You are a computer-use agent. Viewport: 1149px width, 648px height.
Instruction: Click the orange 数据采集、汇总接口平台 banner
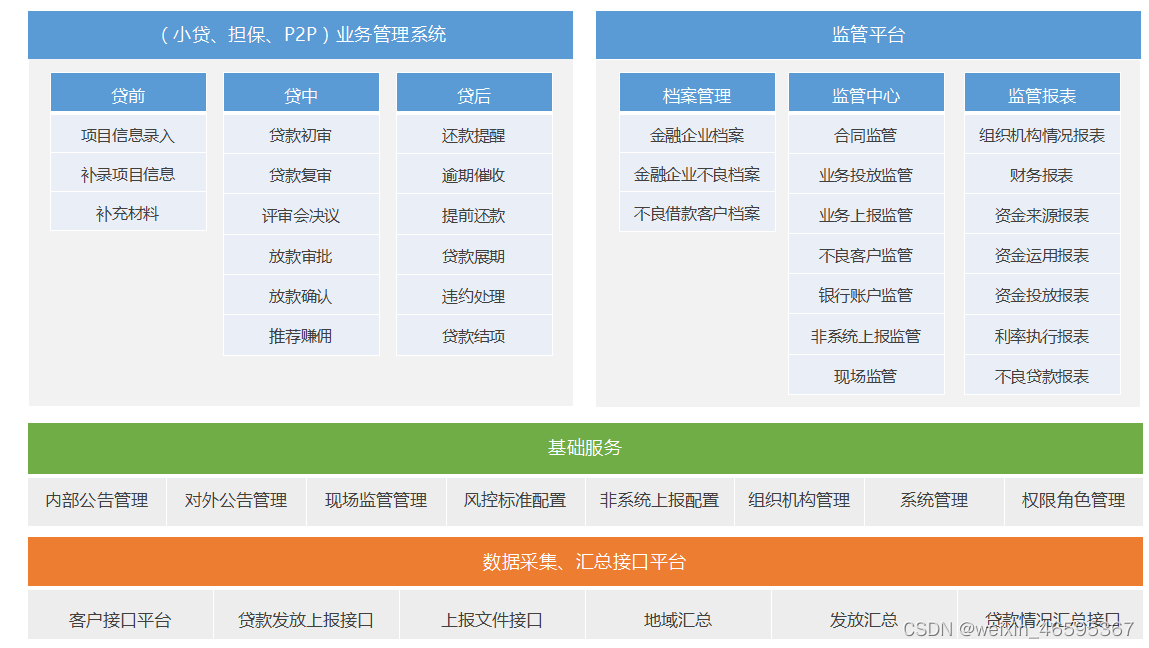coord(585,562)
